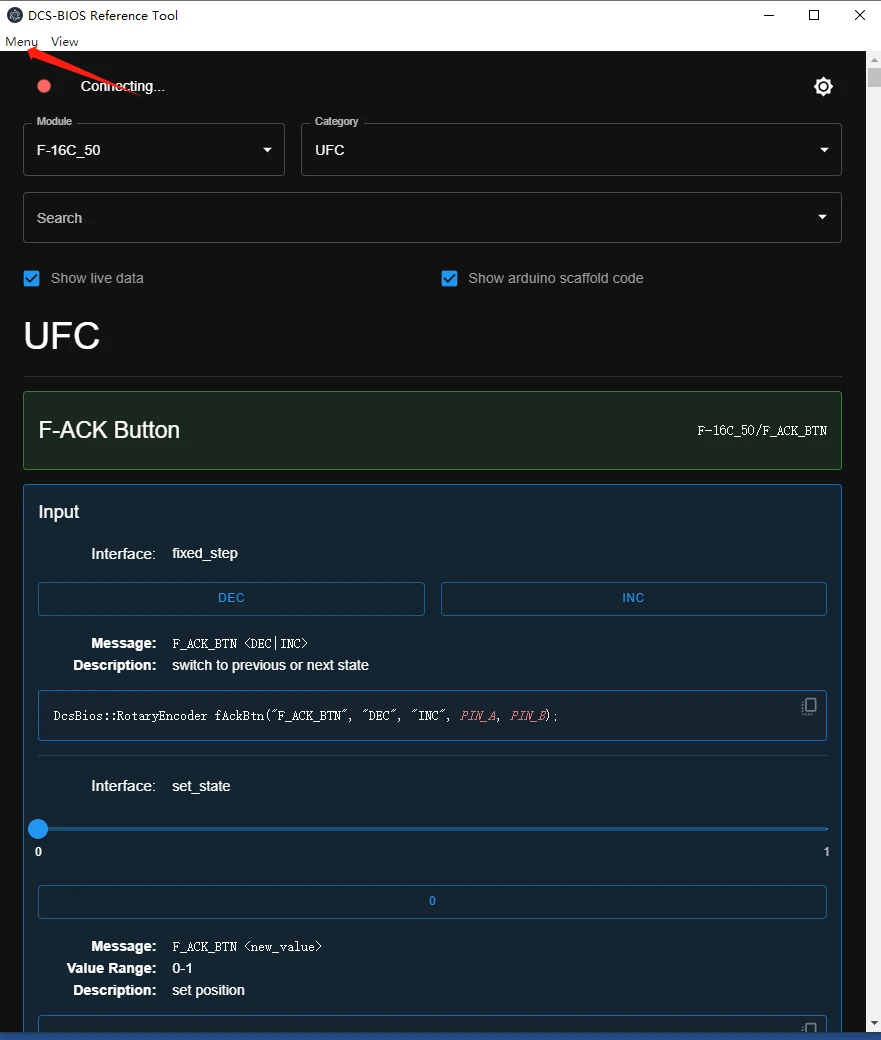Open the Module dropdown showing F-16C_50
This screenshot has width=881, height=1040.
154,150
